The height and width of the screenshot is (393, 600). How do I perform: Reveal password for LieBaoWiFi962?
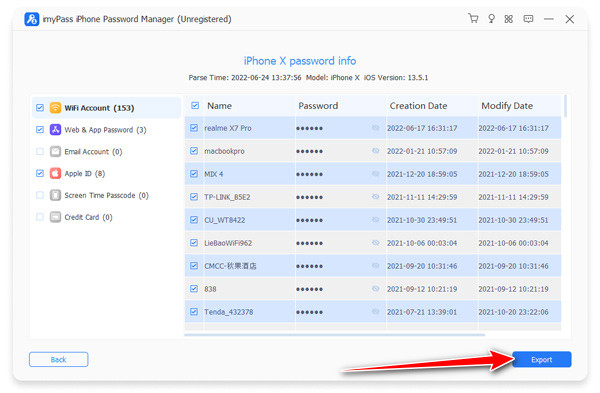coord(375,243)
